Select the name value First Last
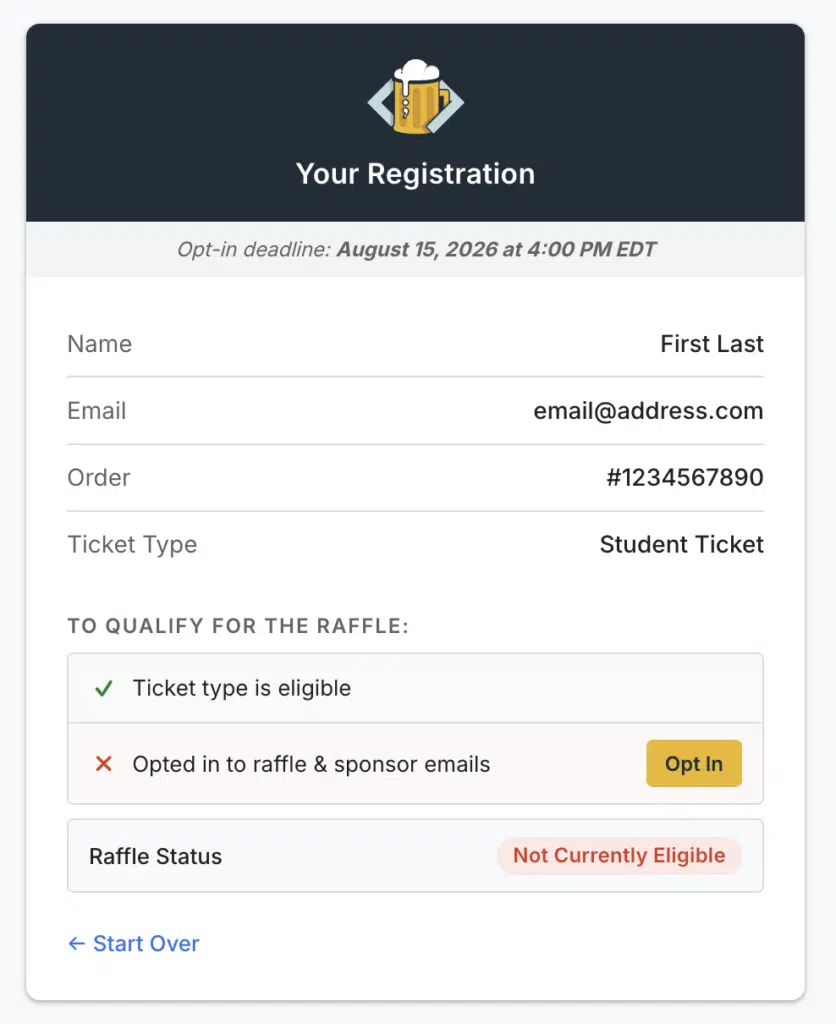This screenshot has width=836, height=1024. 711,344
